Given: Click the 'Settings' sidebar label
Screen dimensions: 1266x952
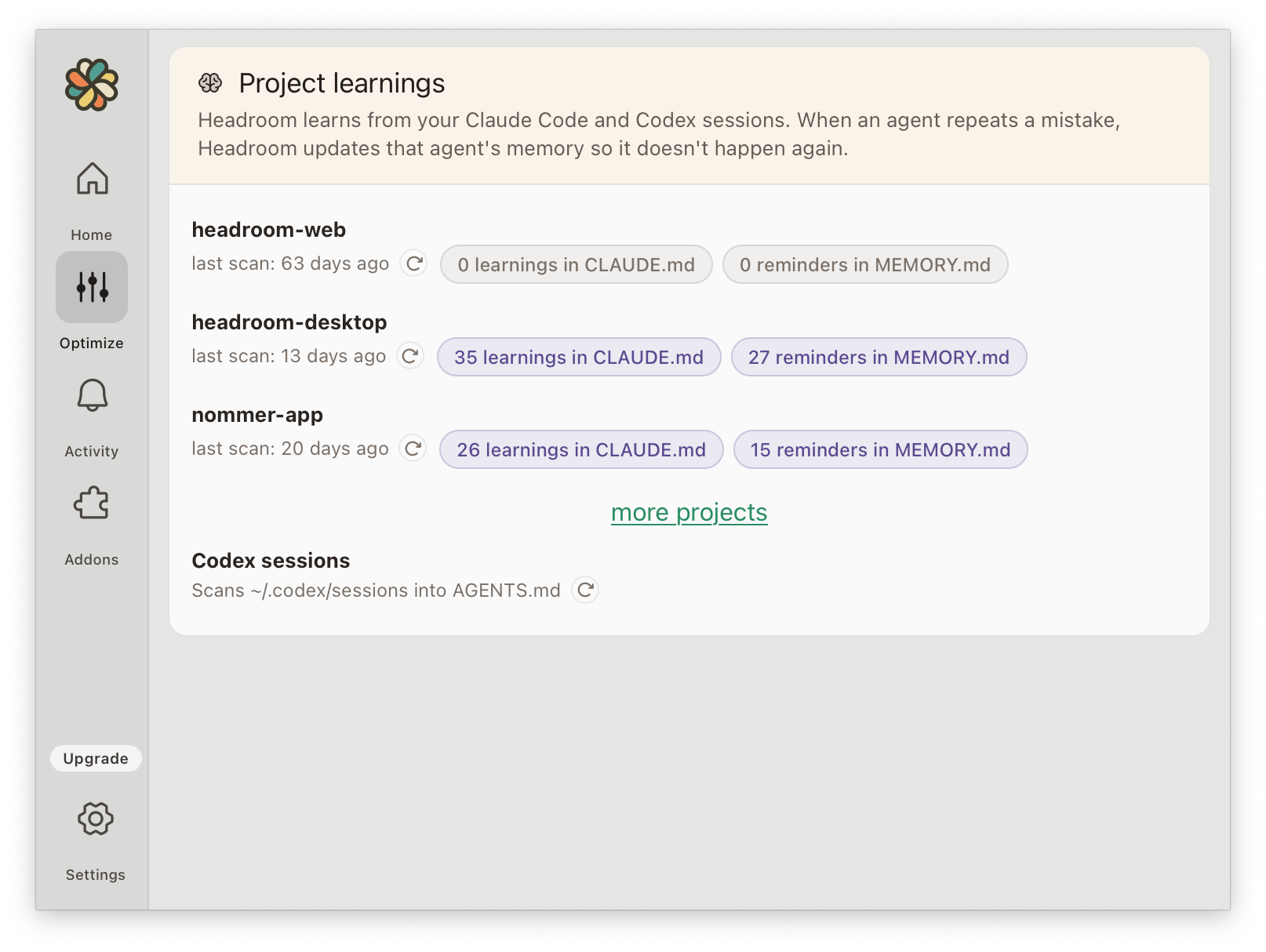Looking at the screenshot, I should [x=96, y=874].
